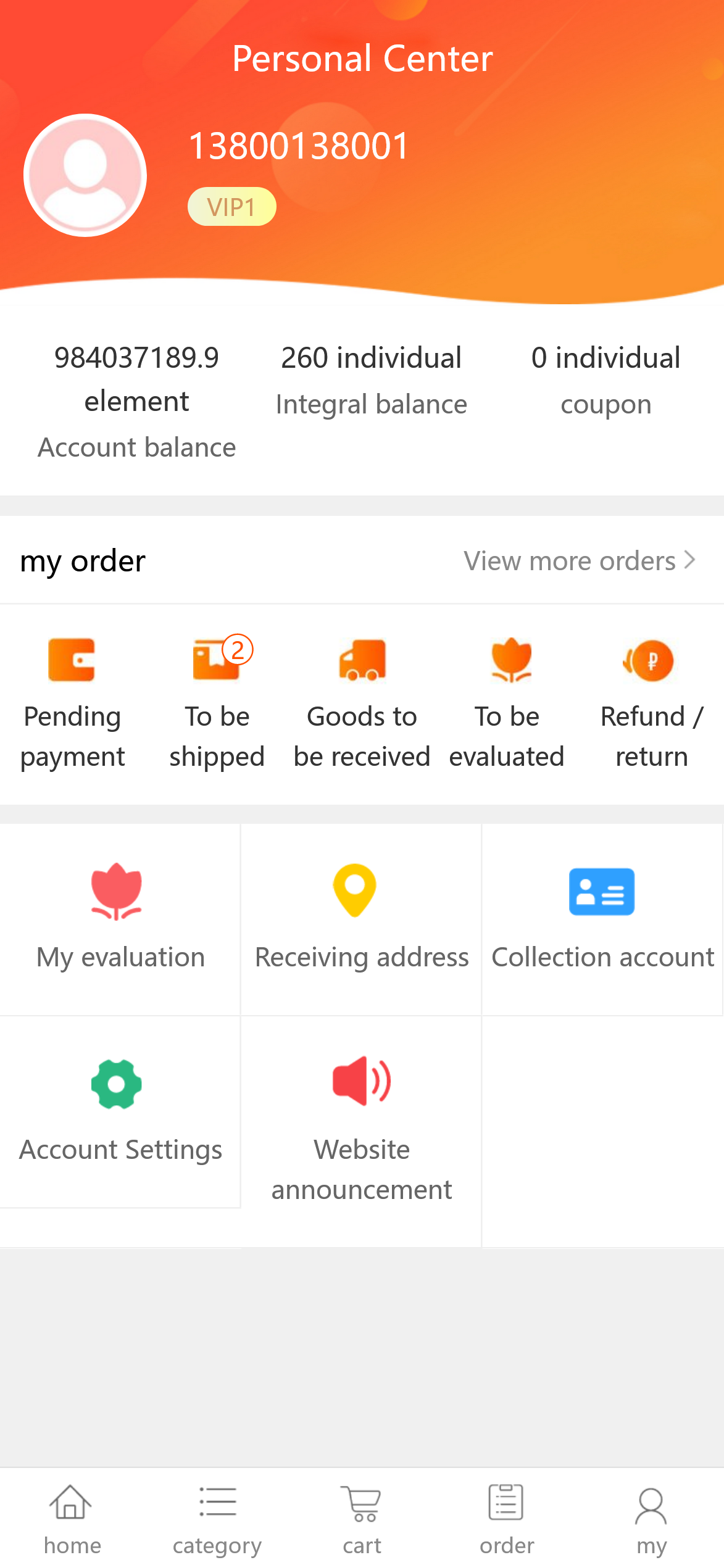Viewport: 724px width, 1568px height.
Task: Switch to the home tab
Action: (72, 1519)
